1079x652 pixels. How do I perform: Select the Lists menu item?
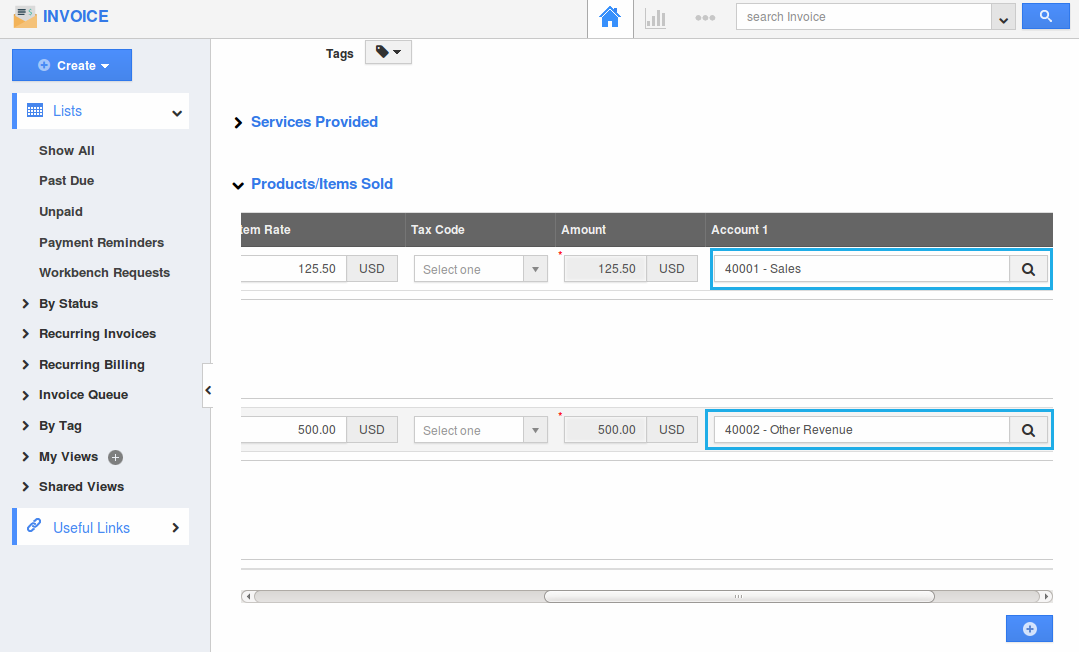point(66,110)
